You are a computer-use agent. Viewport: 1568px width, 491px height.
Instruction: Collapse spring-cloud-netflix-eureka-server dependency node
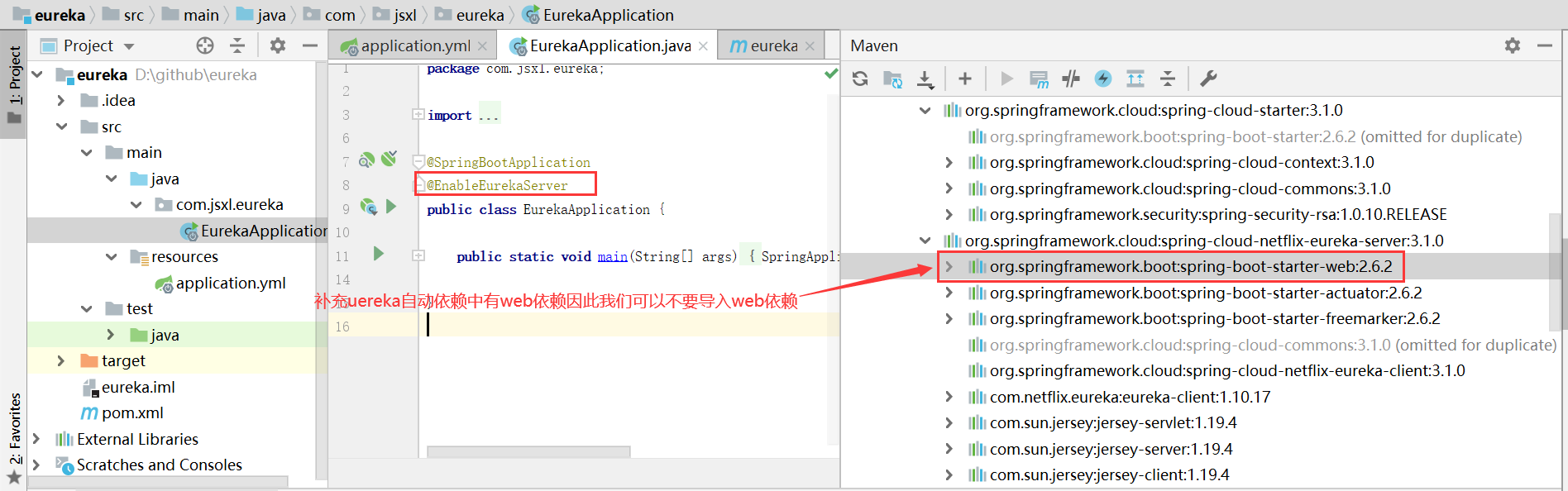point(925,241)
